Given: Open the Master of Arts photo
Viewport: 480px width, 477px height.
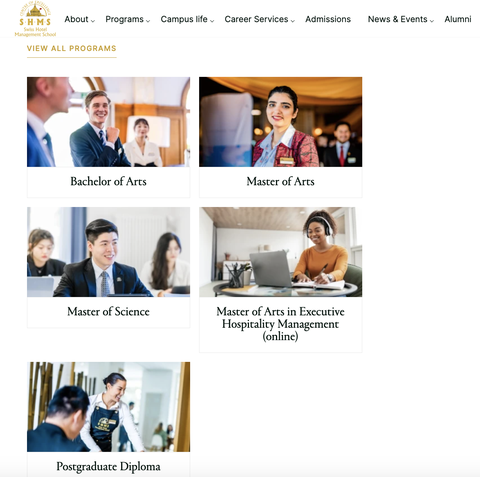Looking at the screenshot, I should 281,122.
